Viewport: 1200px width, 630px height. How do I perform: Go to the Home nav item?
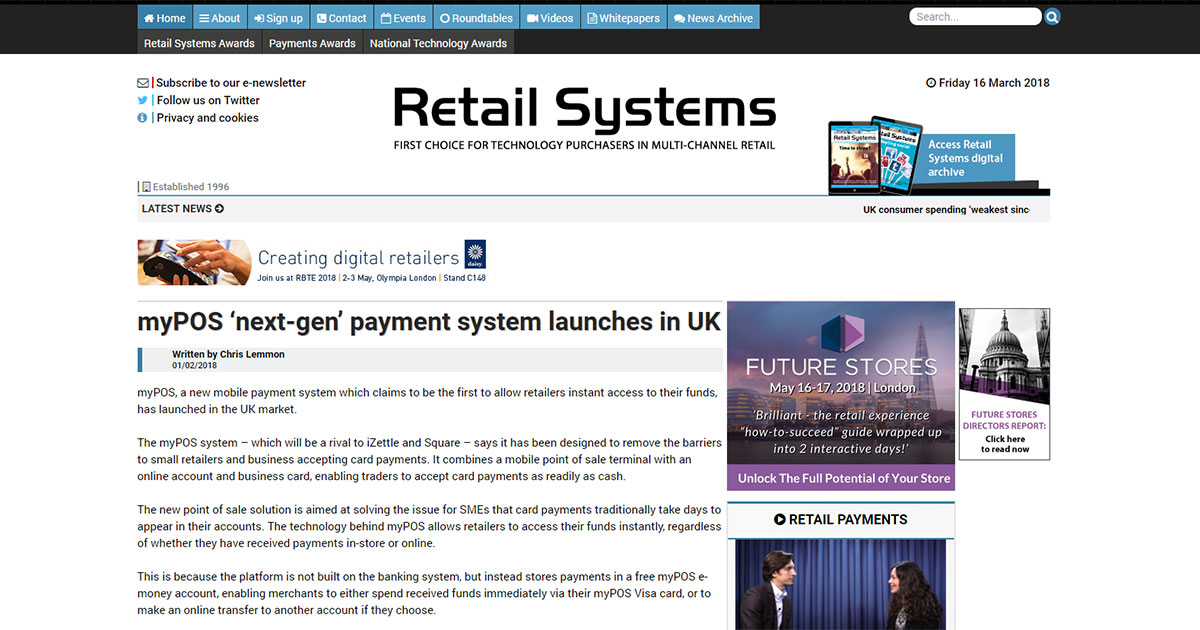pos(164,17)
